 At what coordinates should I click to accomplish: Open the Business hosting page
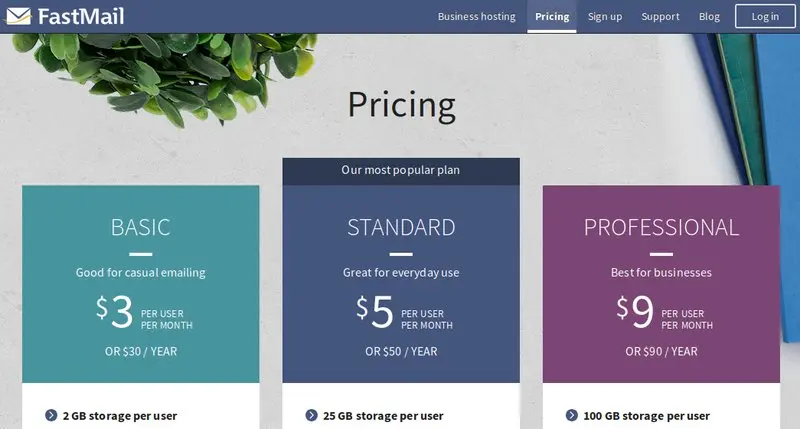point(477,16)
